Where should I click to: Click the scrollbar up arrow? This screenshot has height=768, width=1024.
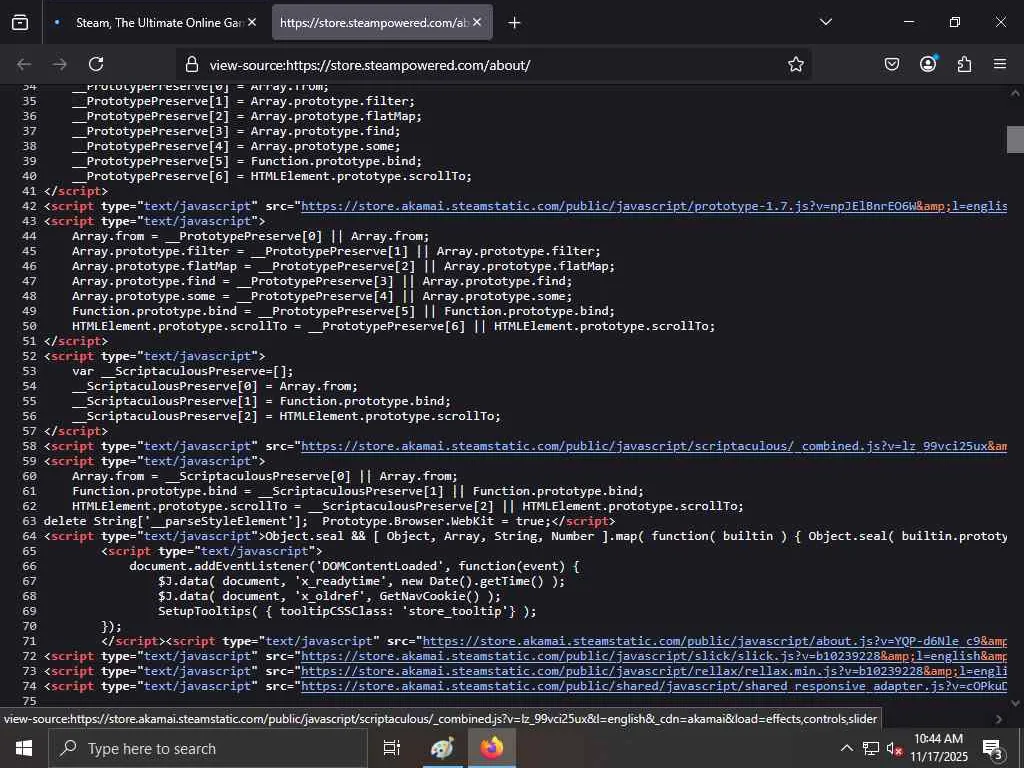tap(1015, 93)
